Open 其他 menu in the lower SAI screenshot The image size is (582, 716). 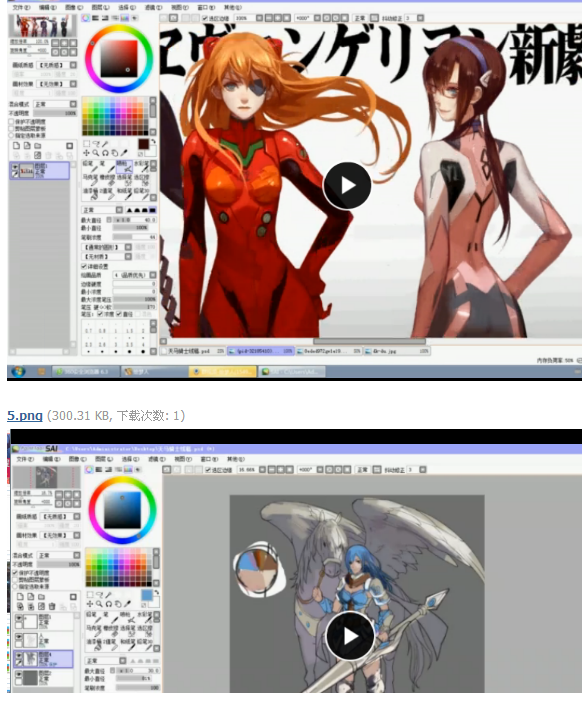point(235,459)
